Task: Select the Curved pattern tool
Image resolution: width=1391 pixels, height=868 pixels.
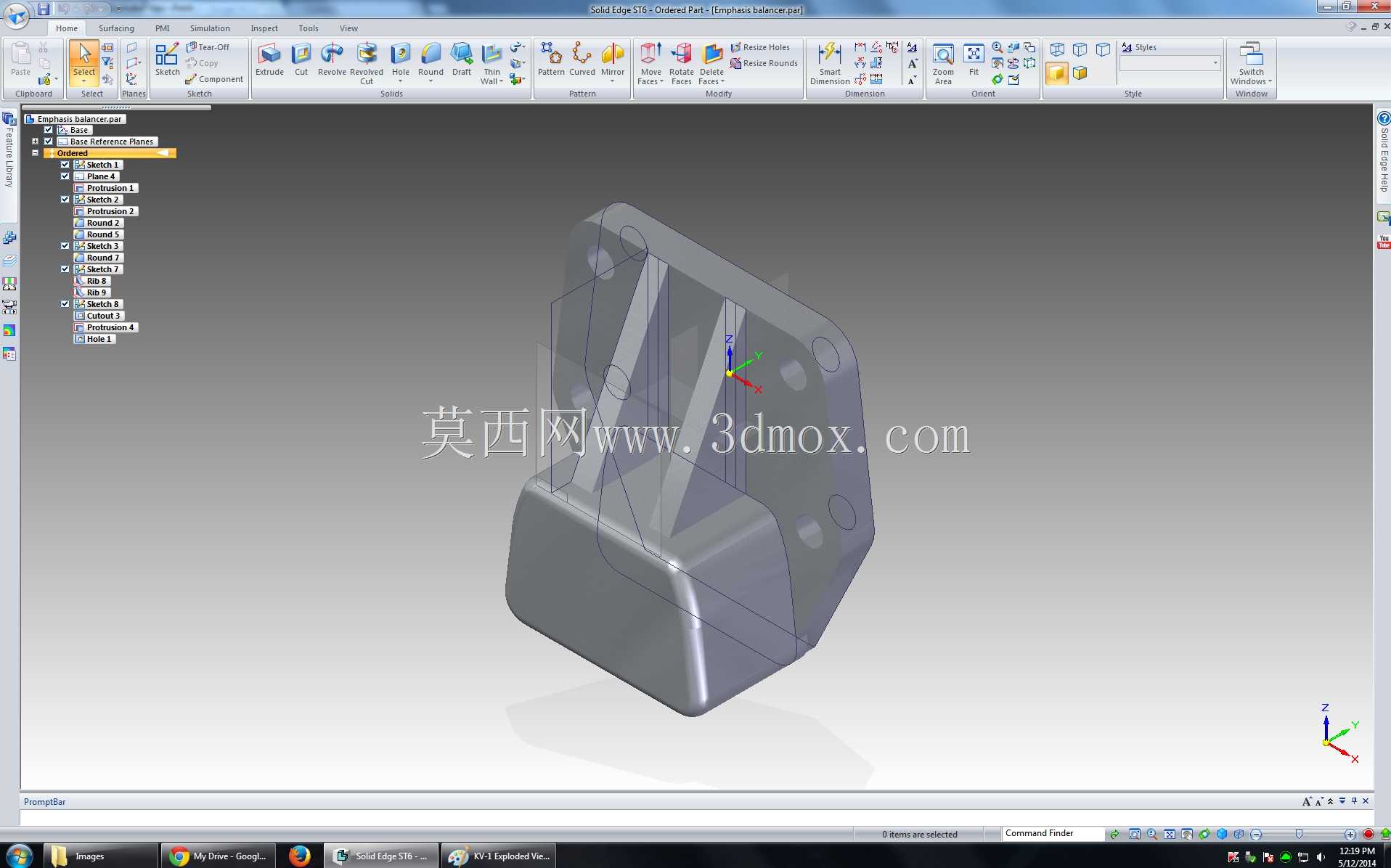Action: click(x=582, y=60)
